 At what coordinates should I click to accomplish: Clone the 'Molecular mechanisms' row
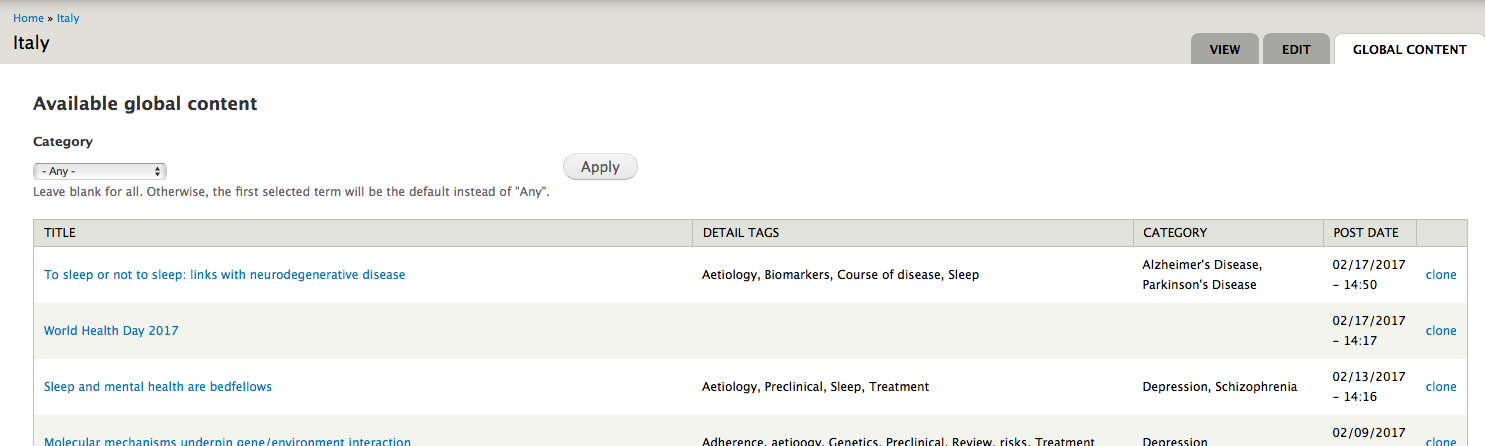click(1440, 441)
